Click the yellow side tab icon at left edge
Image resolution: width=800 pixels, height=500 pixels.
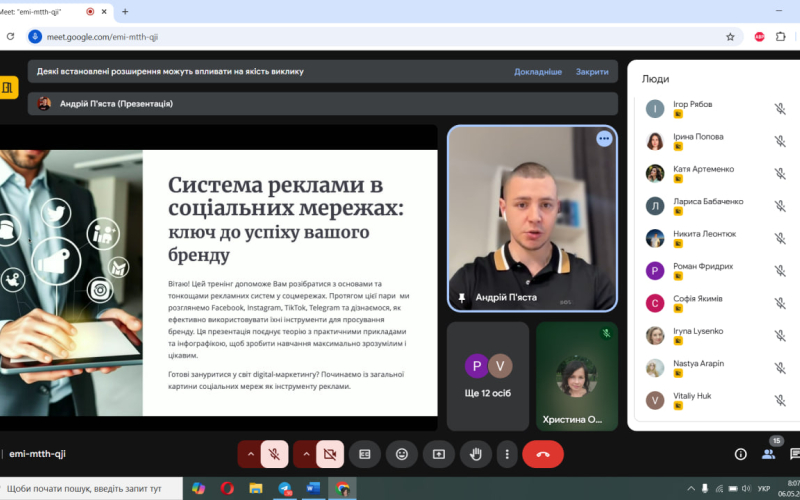tap(8, 88)
